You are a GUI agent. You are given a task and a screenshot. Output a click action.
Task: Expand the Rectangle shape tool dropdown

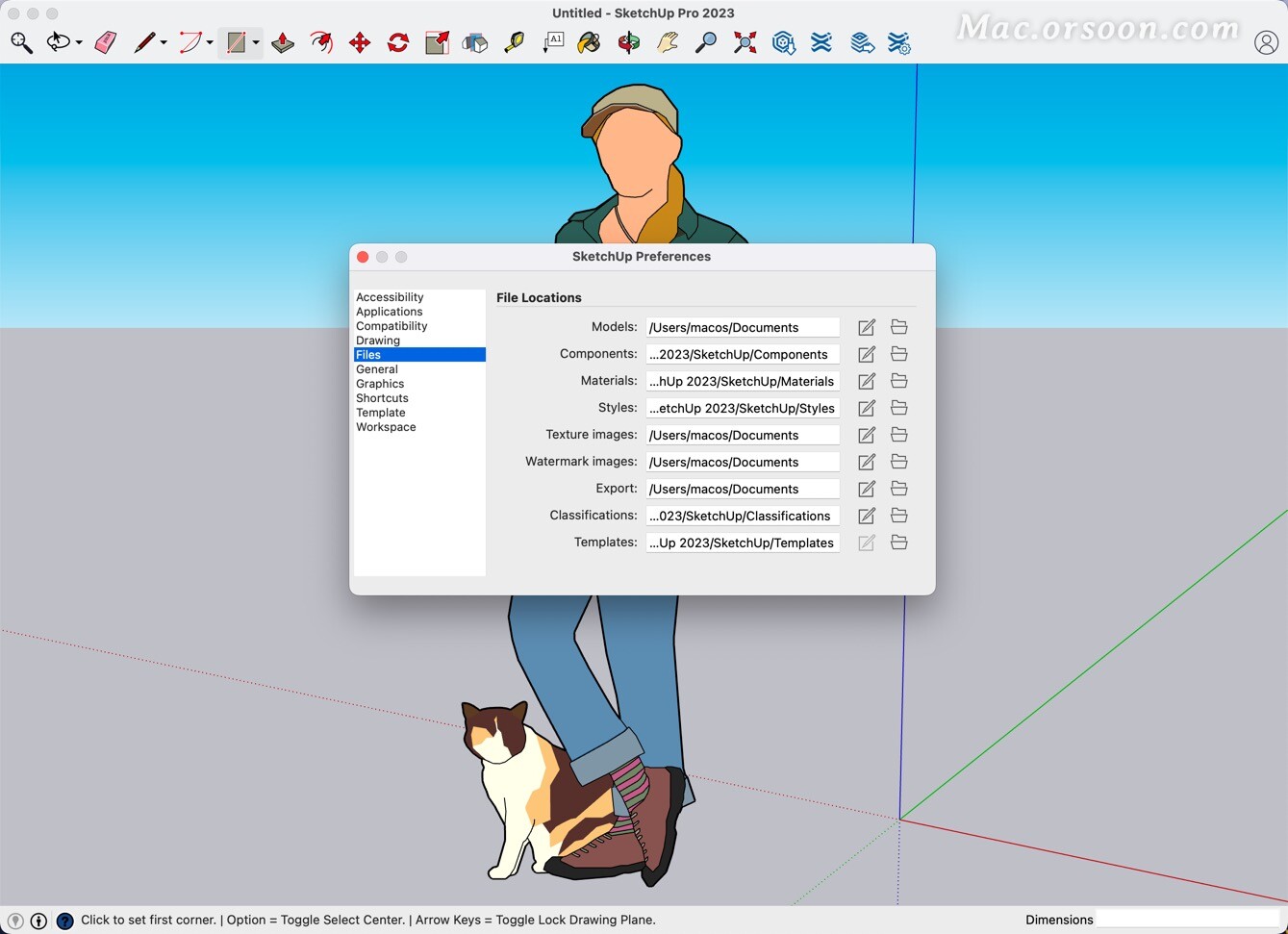(256, 43)
